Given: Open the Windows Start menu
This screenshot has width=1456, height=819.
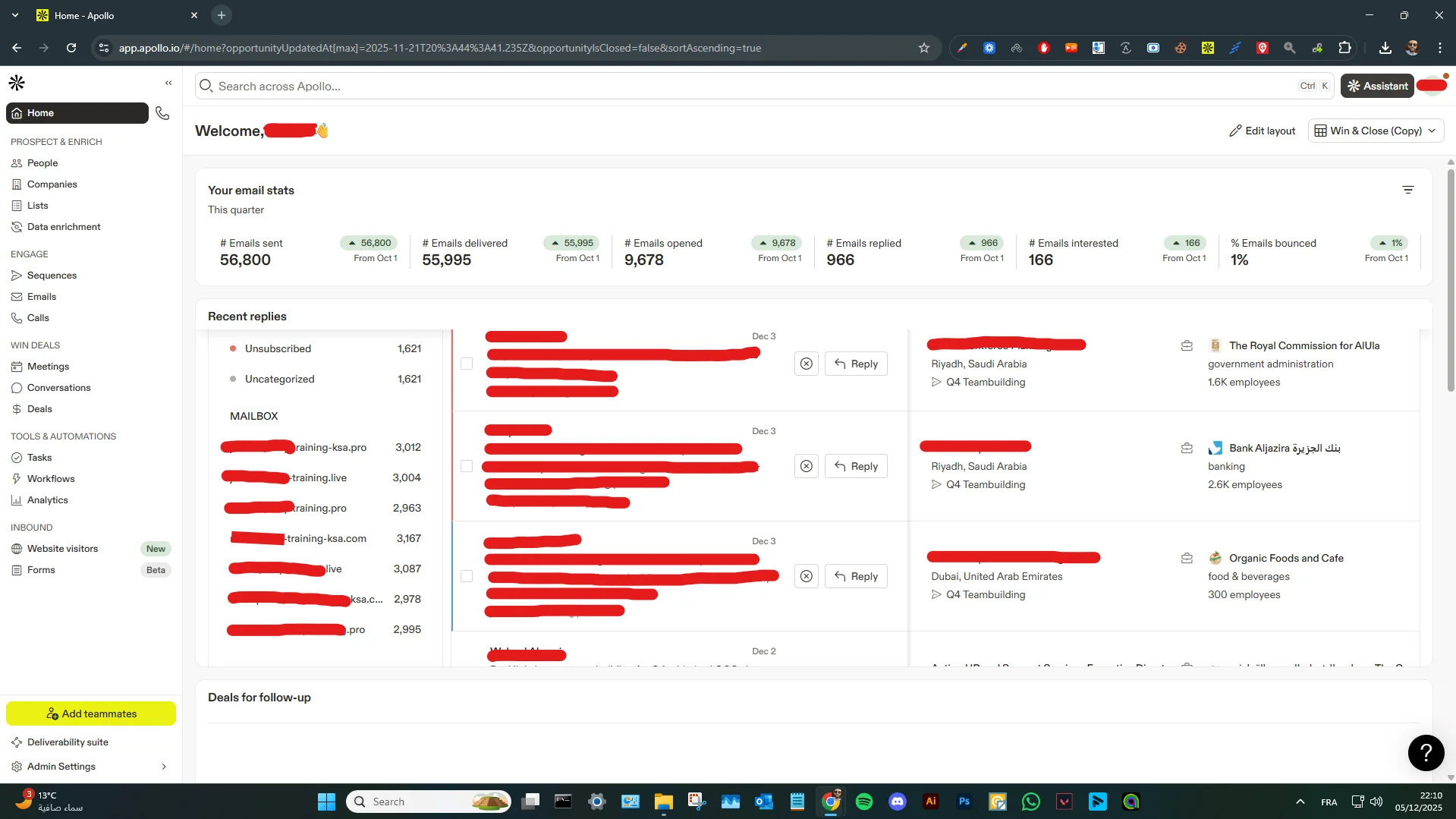Looking at the screenshot, I should 326,802.
